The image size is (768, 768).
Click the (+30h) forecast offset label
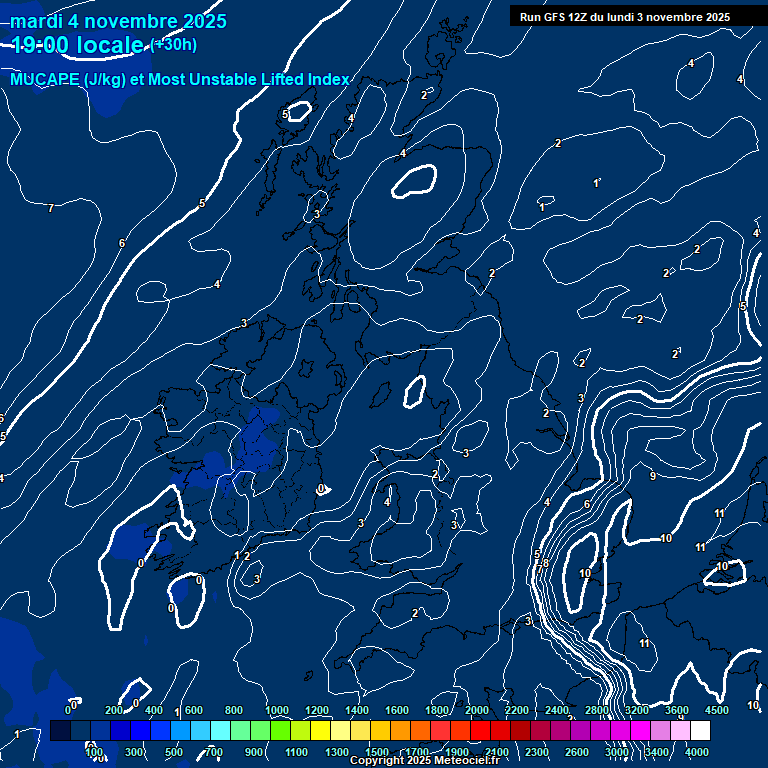pos(173,45)
